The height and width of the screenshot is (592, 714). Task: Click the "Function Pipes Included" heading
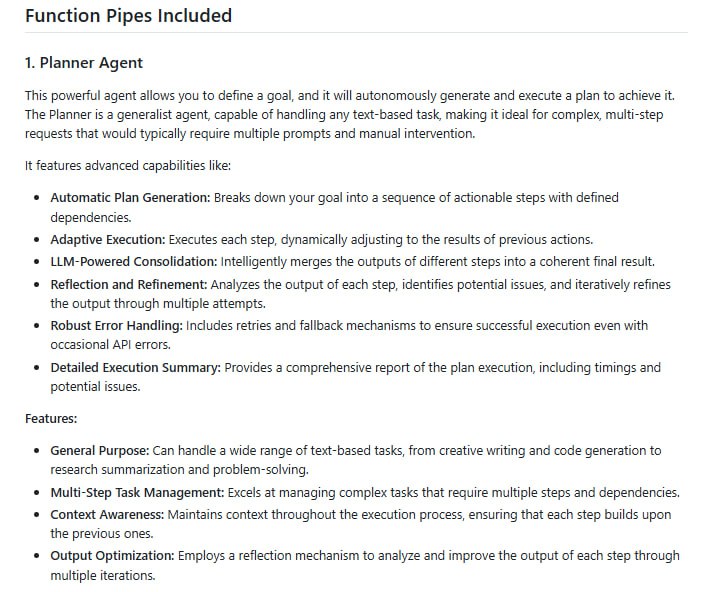tap(128, 16)
